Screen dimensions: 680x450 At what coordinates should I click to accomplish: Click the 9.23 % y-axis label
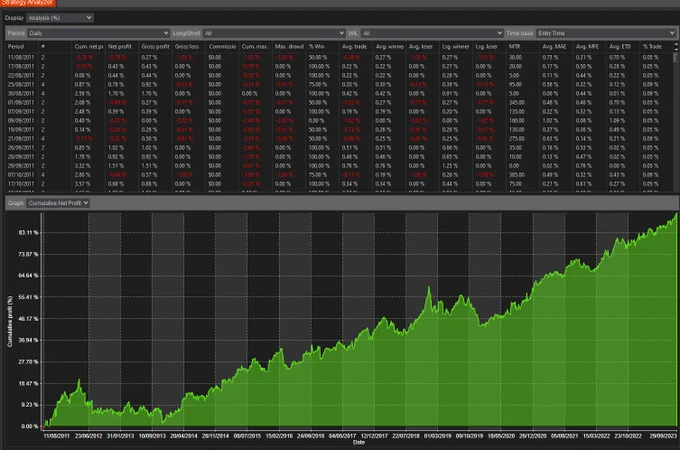(x=29, y=405)
